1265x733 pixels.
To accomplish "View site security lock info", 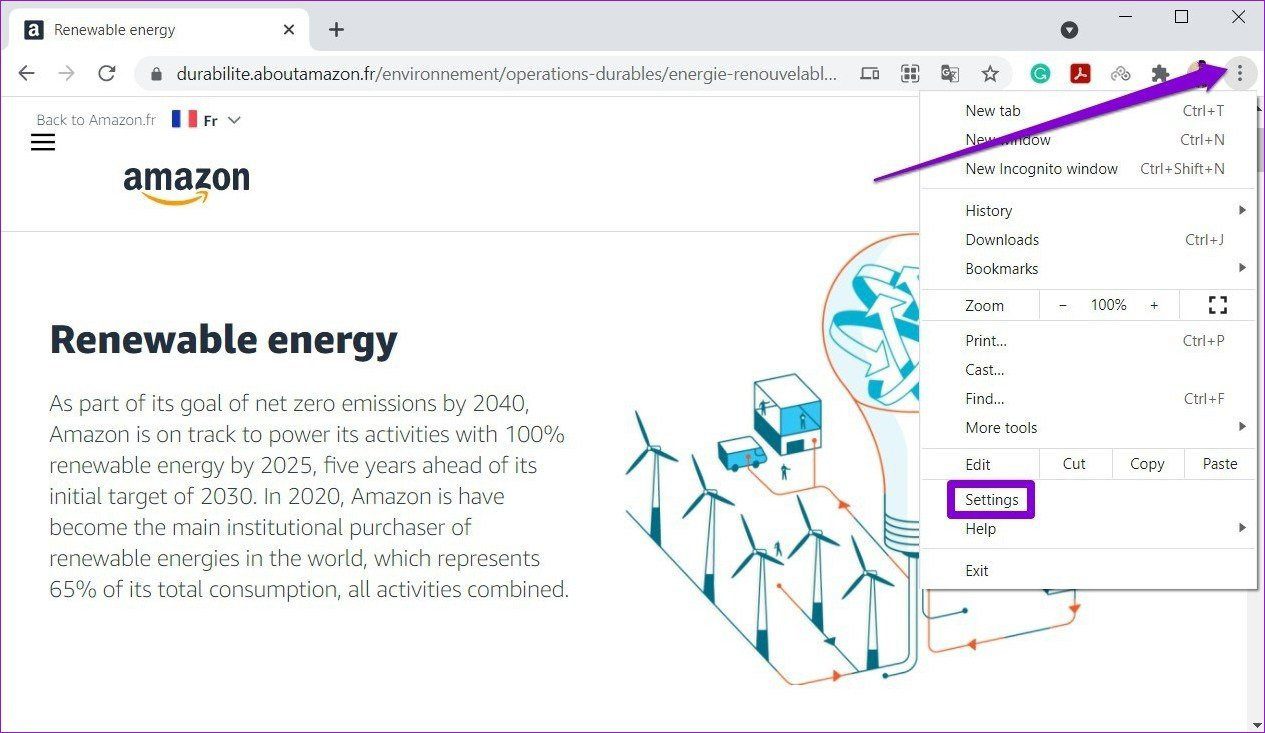I will click(154, 74).
